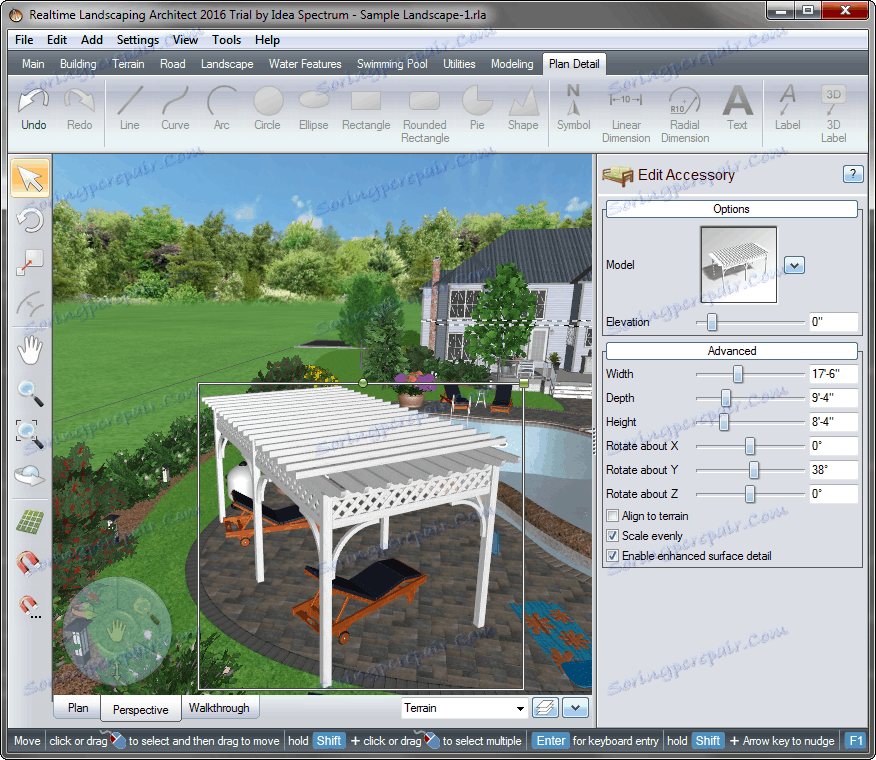
Task: Select the 3D Label tool
Action: click(x=834, y=115)
